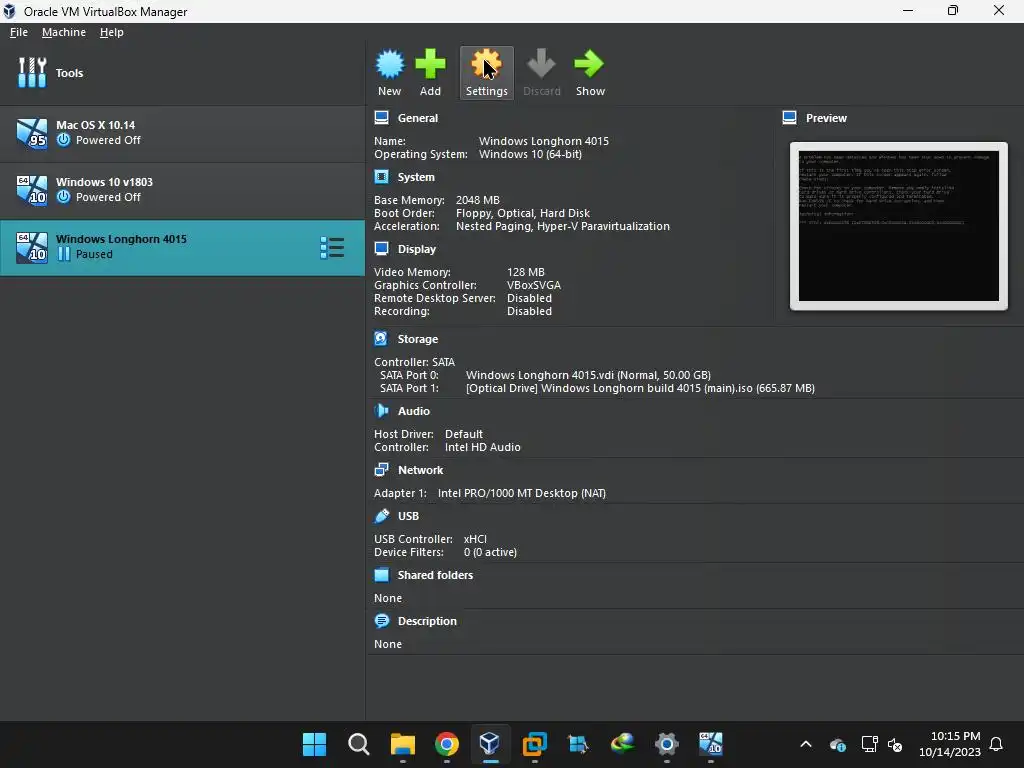Click the '128 MB' video memory value
Screen dimensions: 1024x768
click(526, 272)
